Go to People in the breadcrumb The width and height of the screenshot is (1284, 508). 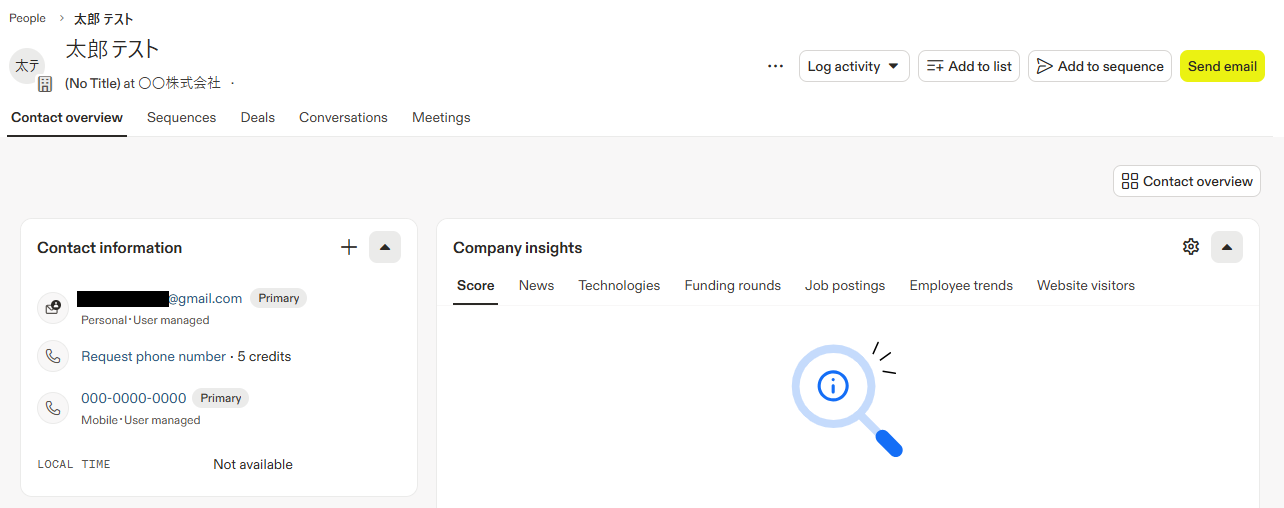[27, 18]
